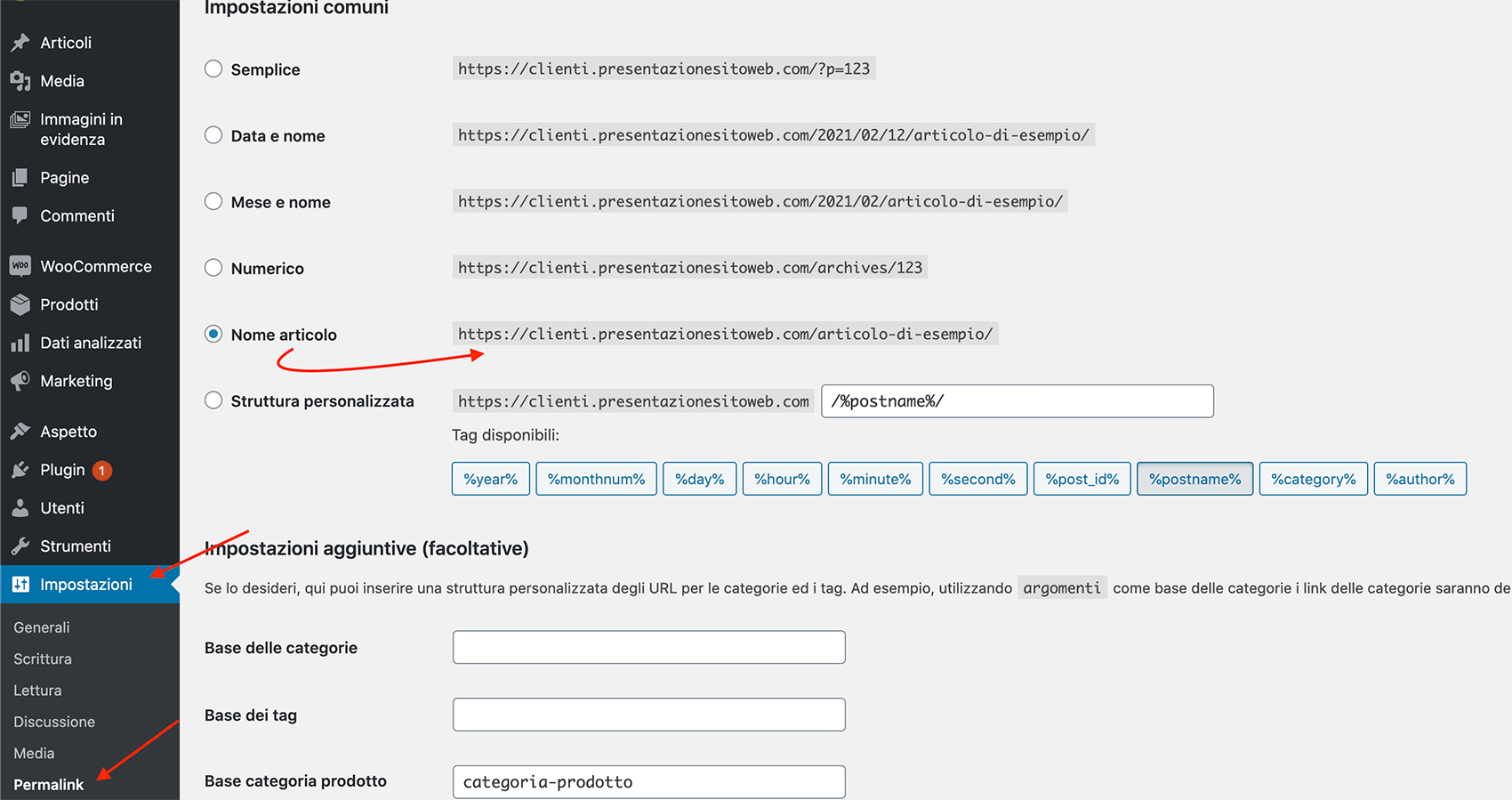Click the custom structure /%postname%/ field
This screenshot has width=1512, height=800.
coord(1017,401)
